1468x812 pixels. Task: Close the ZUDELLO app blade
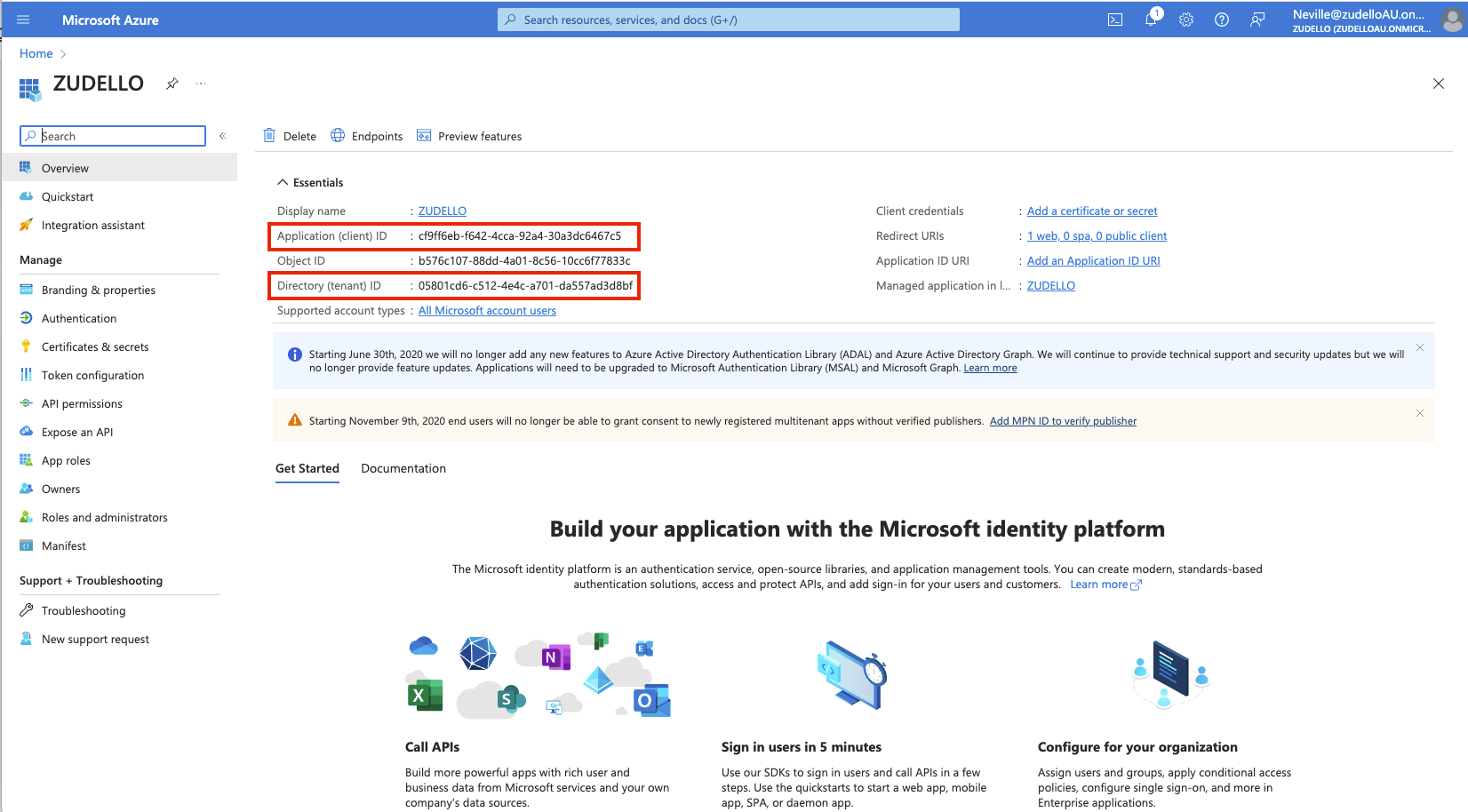coord(1439,84)
